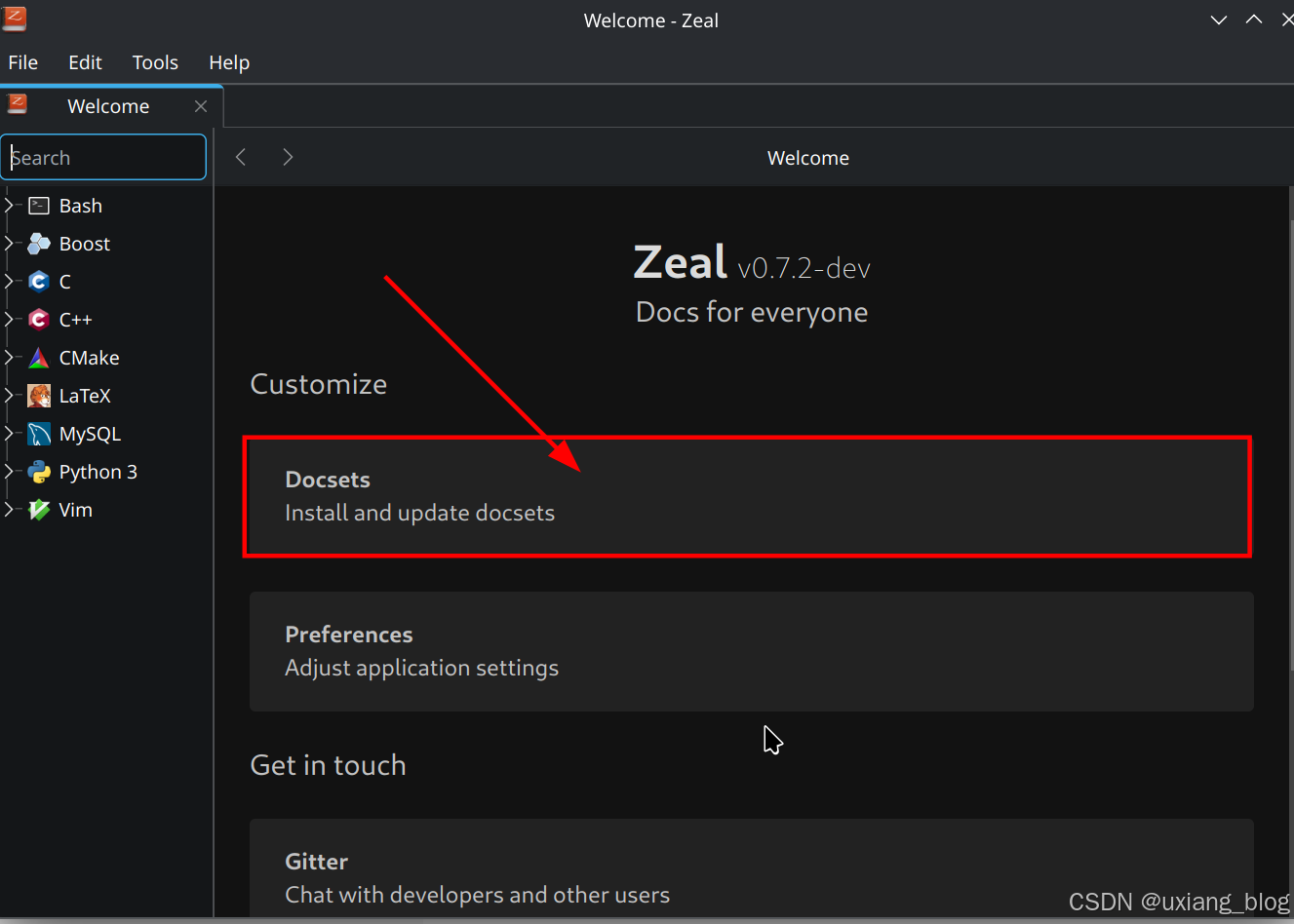Image resolution: width=1294 pixels, height=924 pixels.
Task: Select the Bash docset row
Action: point(106,206)
